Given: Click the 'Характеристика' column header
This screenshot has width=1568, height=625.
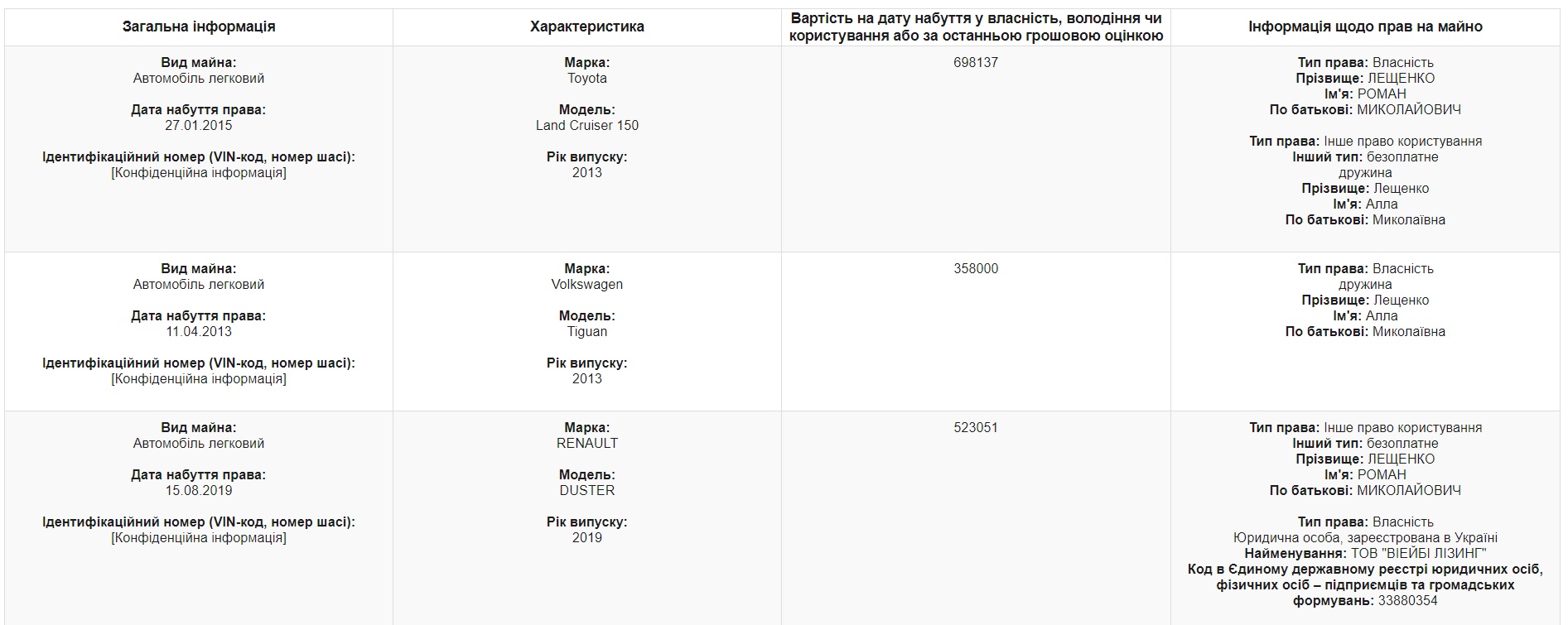Looking at the screenshot, I should click(587, 26).
